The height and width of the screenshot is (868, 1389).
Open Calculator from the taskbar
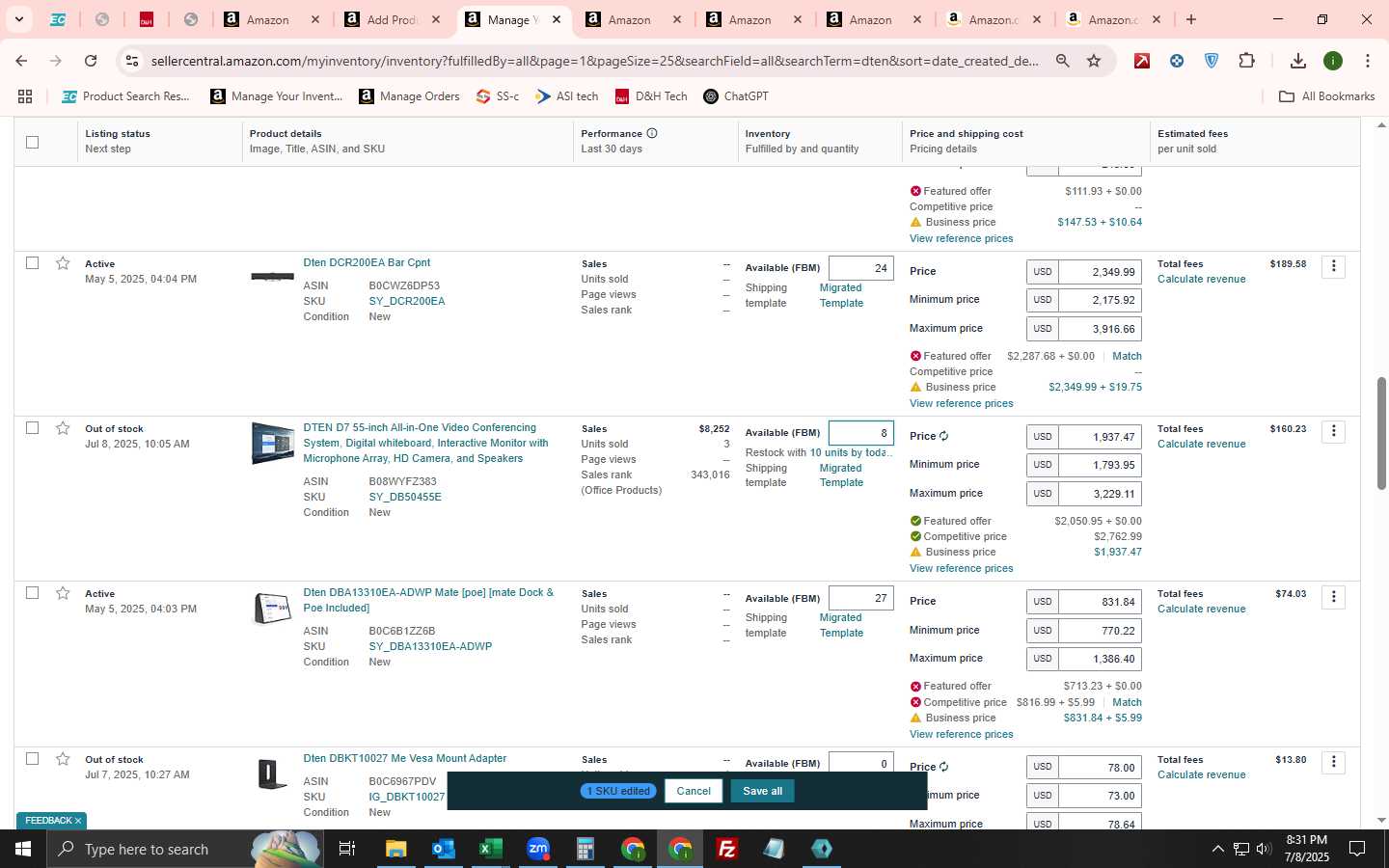[585, 849]
